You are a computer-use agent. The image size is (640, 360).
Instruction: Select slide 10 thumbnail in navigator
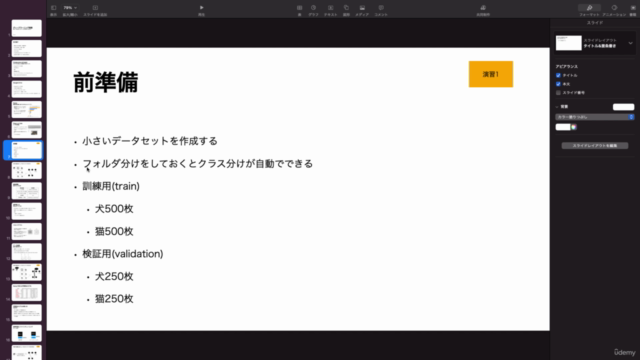tap(27, 211)
